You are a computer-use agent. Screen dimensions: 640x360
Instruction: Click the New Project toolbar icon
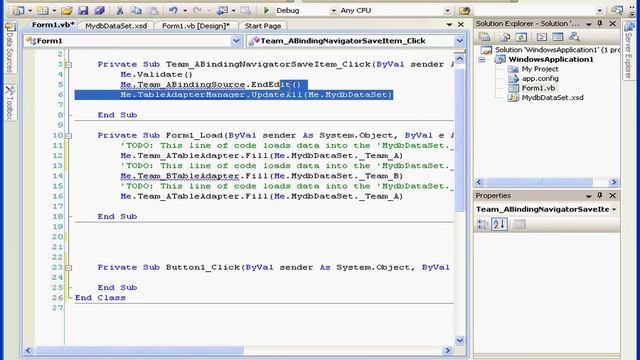(x=18, y=11)
